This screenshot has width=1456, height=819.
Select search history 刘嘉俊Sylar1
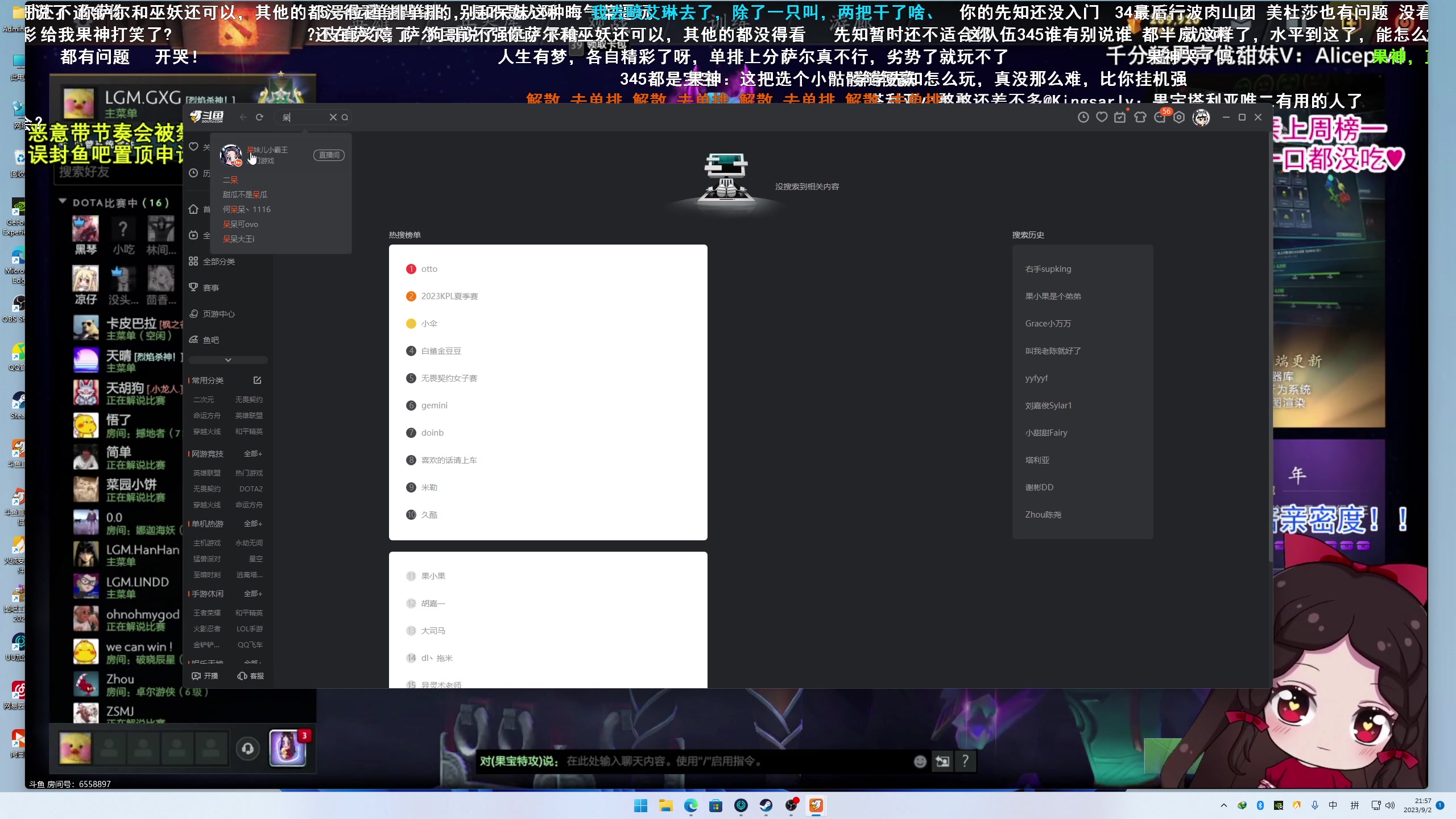click(1048, 406)
